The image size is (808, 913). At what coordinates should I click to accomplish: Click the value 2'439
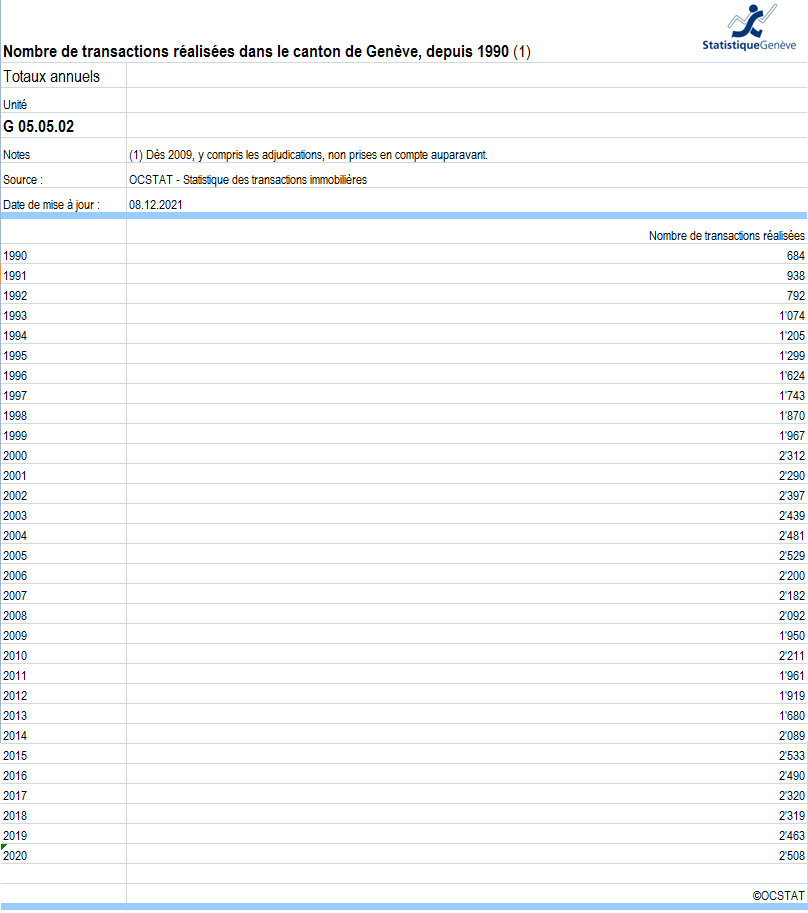pyautogui.click(x=792, y=516)
